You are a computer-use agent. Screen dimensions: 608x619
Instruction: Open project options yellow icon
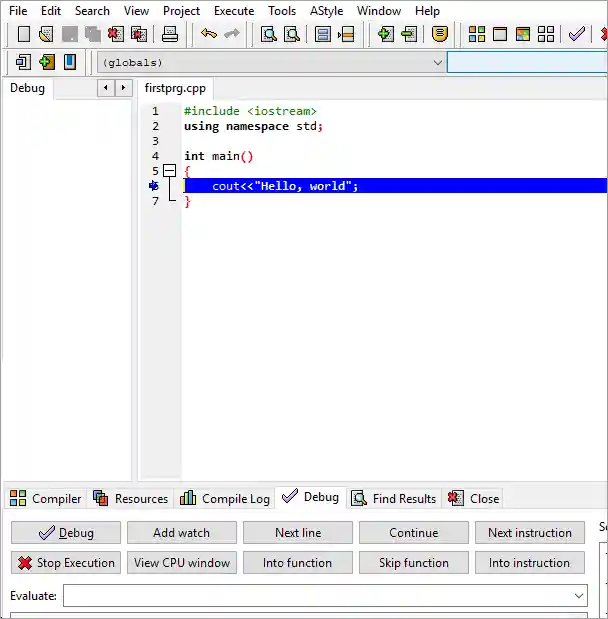click(439, 34)
